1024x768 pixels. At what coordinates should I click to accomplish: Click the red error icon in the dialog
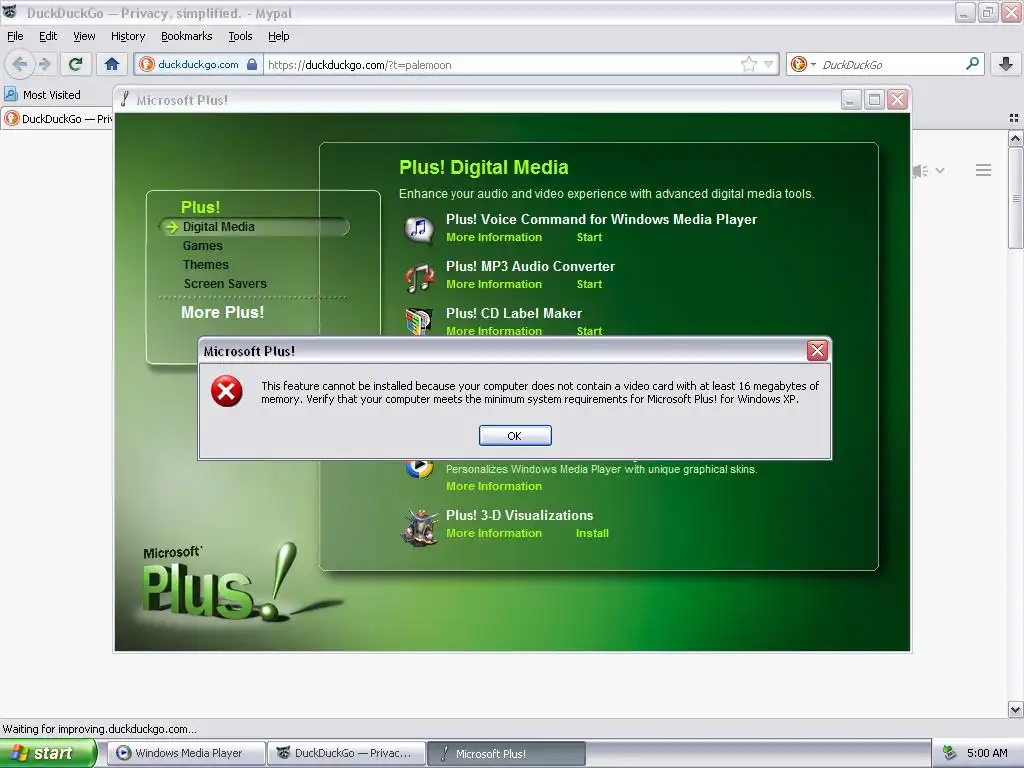coord(227,391)
